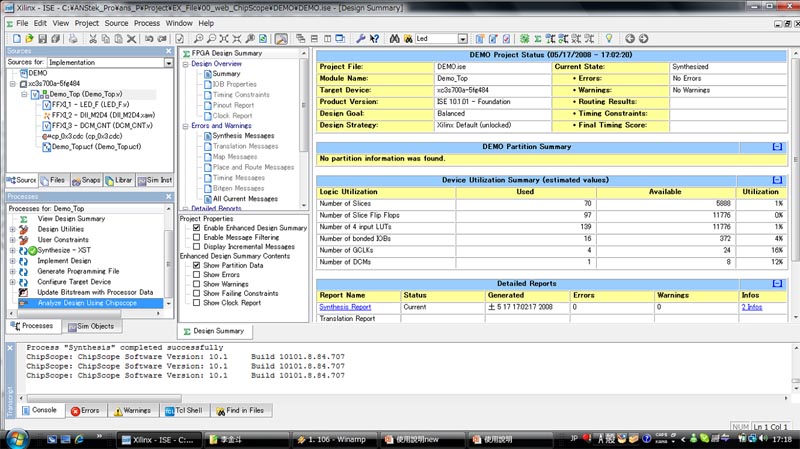Image resolution: width=800 pixels, height=449 pixels.
Task: Select All Current Messages entry
Action: click(245, 199)
